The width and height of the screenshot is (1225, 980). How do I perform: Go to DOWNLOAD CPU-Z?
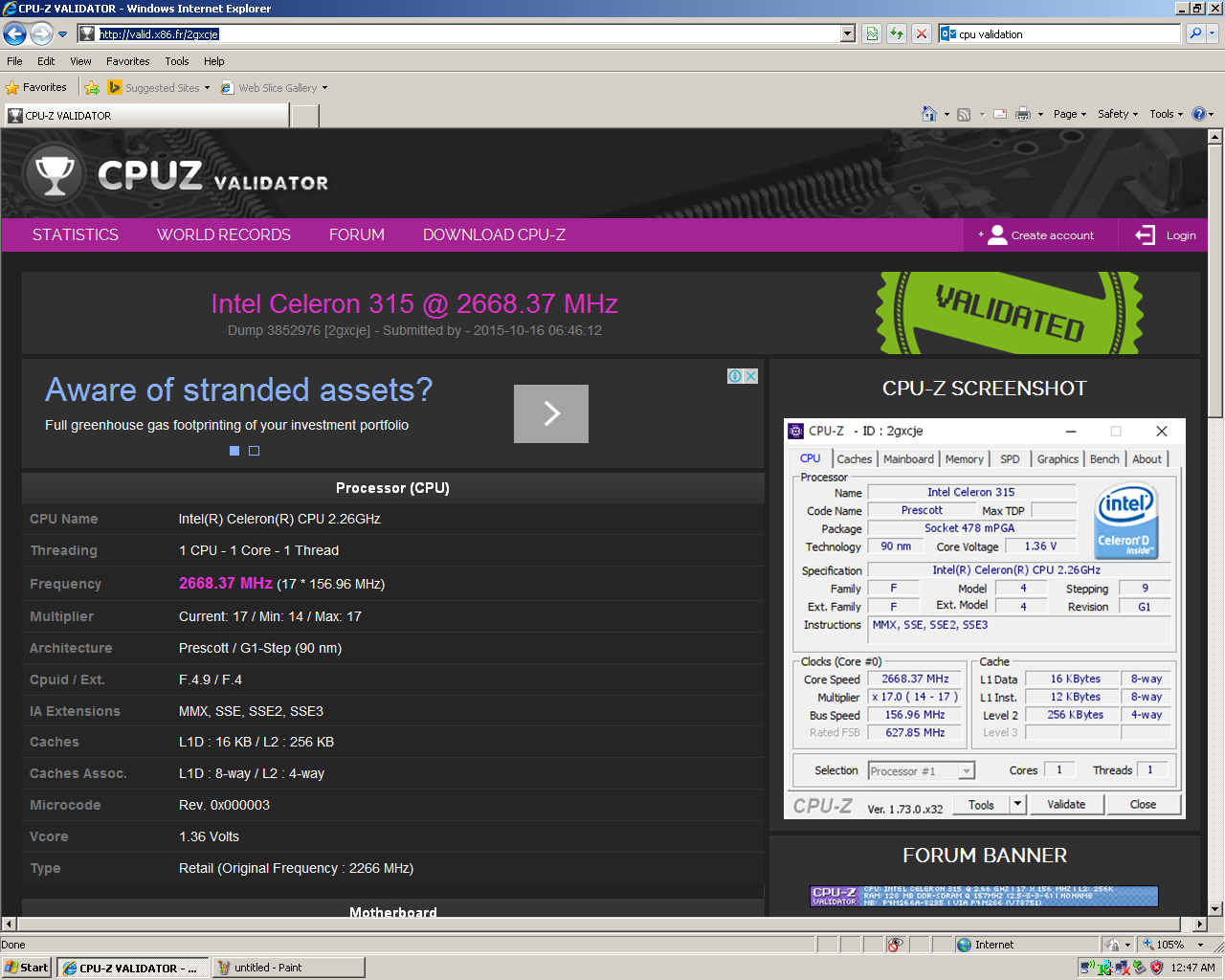coord(494,234)
